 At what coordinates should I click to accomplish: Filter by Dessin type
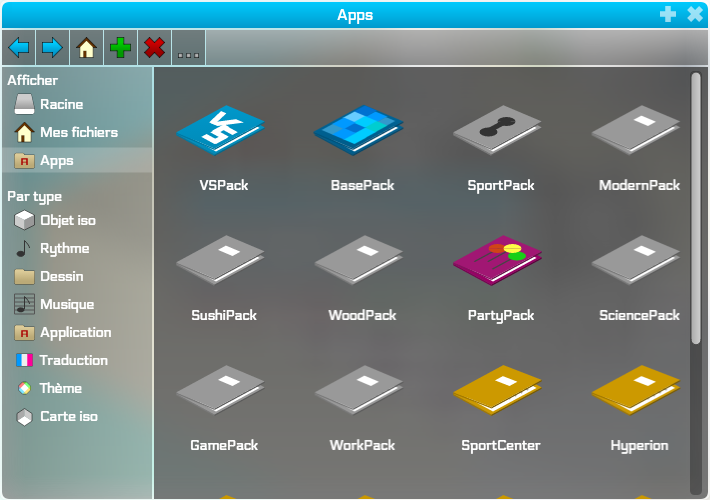pos(77,276)
